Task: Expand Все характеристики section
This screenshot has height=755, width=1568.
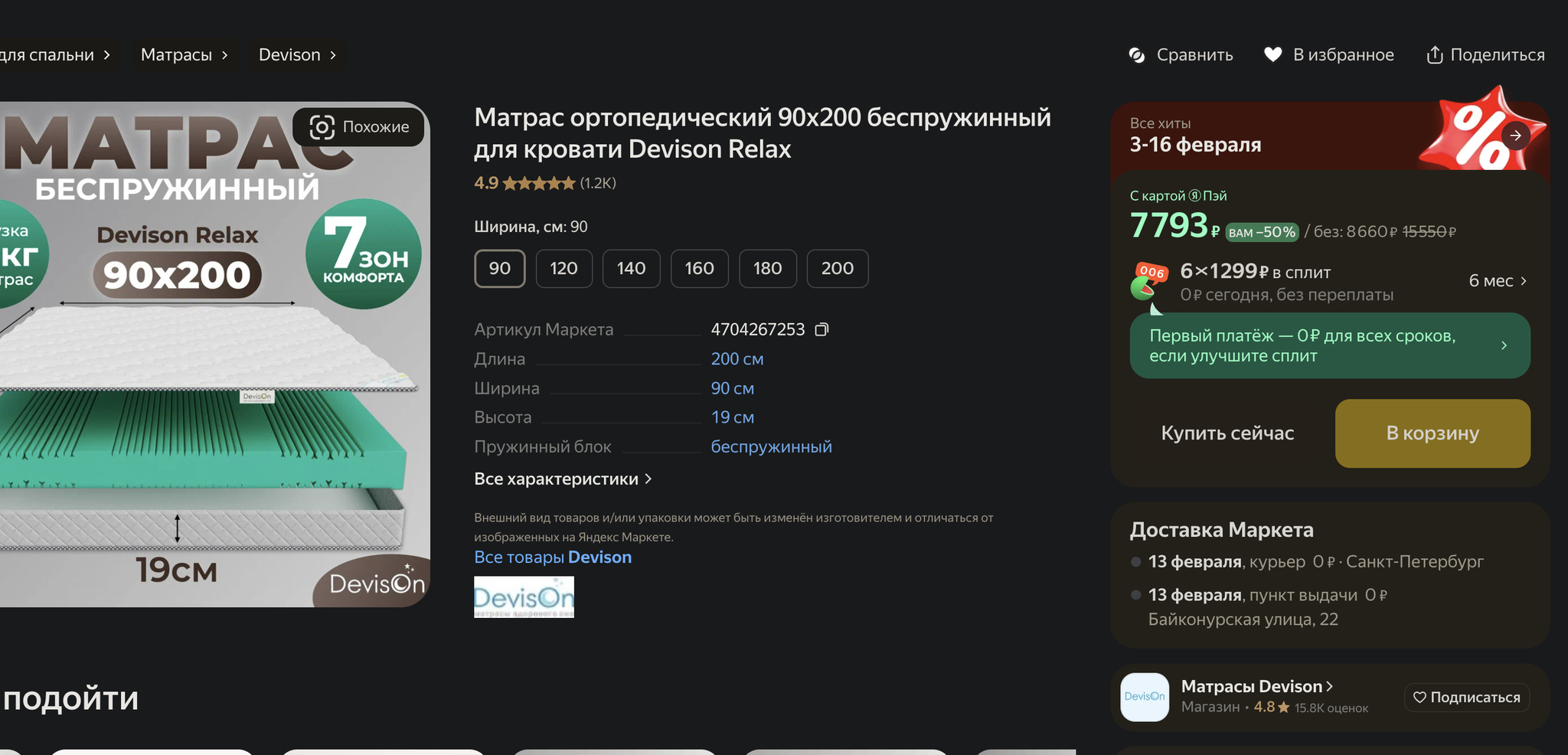Action: (563, 479)
